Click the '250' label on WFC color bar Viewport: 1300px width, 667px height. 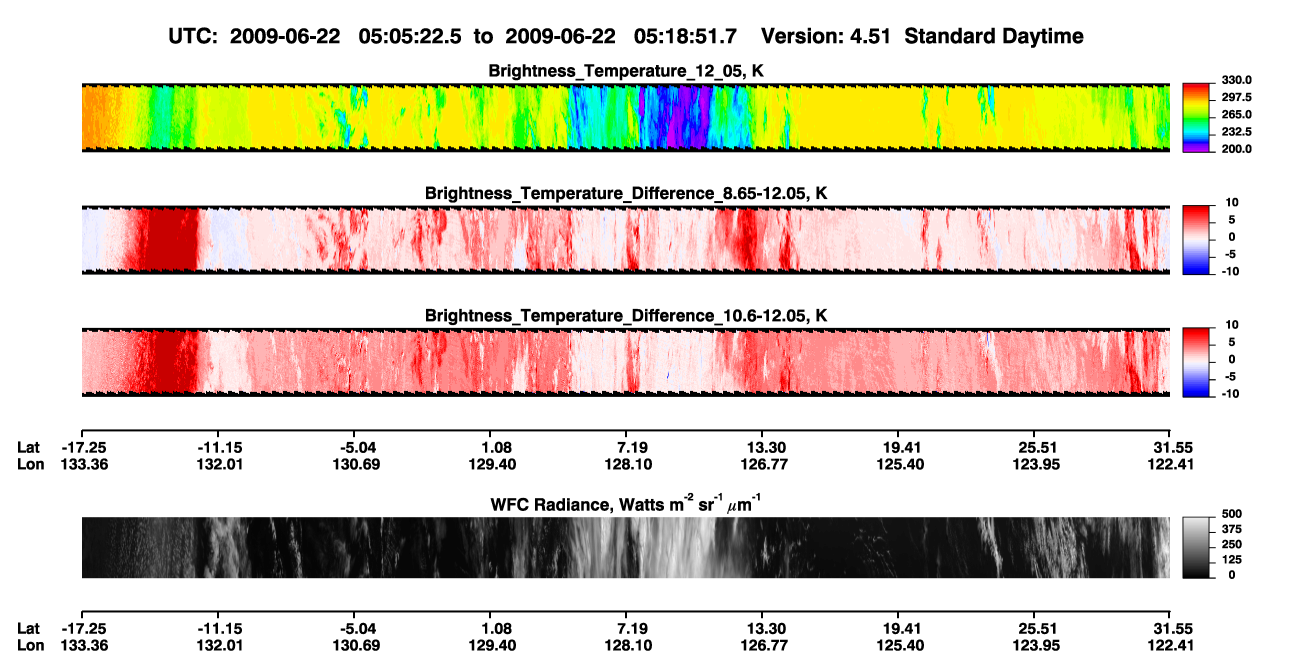[1232, 546]
